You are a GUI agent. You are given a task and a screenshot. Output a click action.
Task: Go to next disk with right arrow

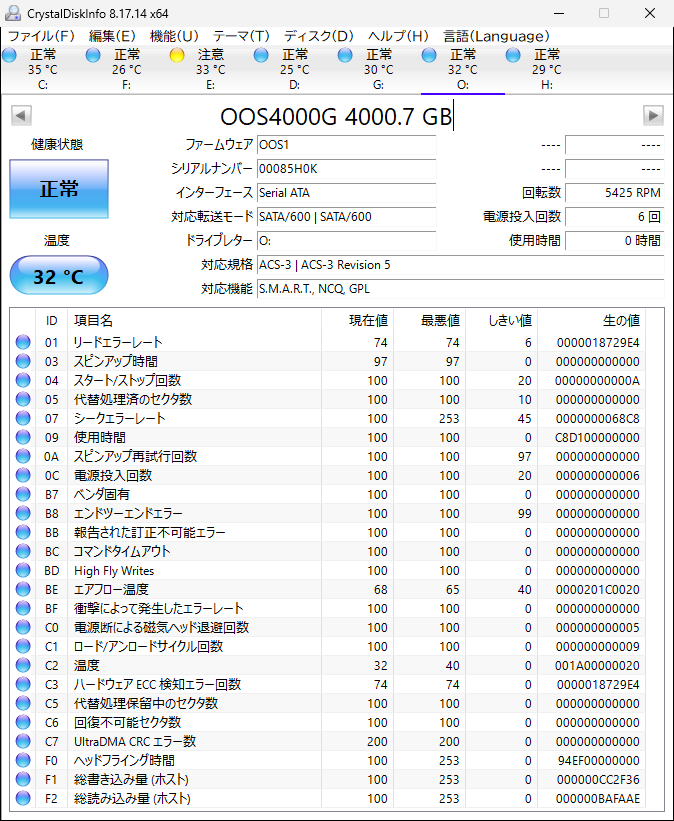coord(653,115)
